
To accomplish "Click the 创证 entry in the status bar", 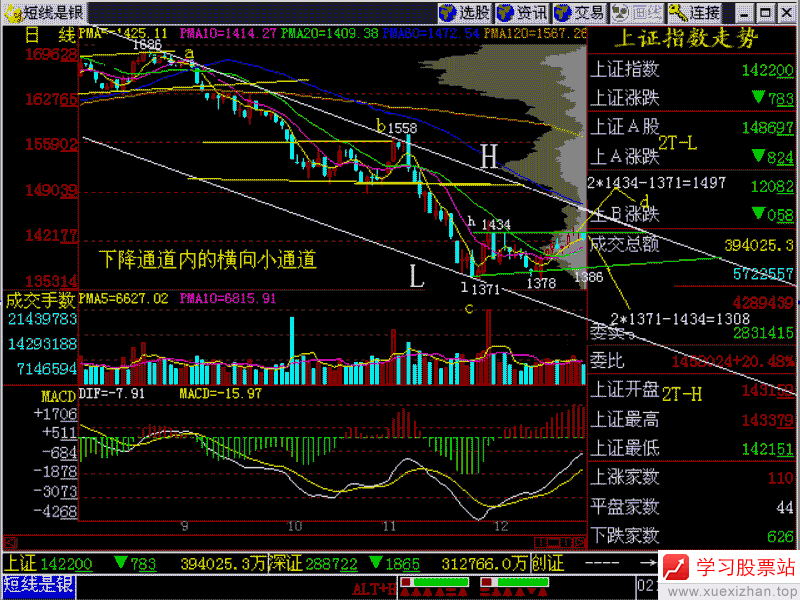I will (x=548, y=564).
